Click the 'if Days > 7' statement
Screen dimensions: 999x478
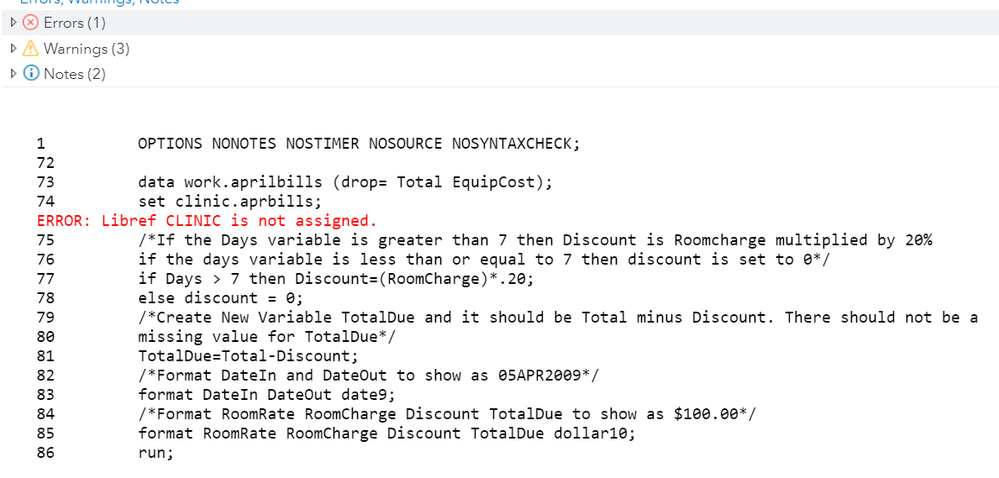click(x=335, y=279)
